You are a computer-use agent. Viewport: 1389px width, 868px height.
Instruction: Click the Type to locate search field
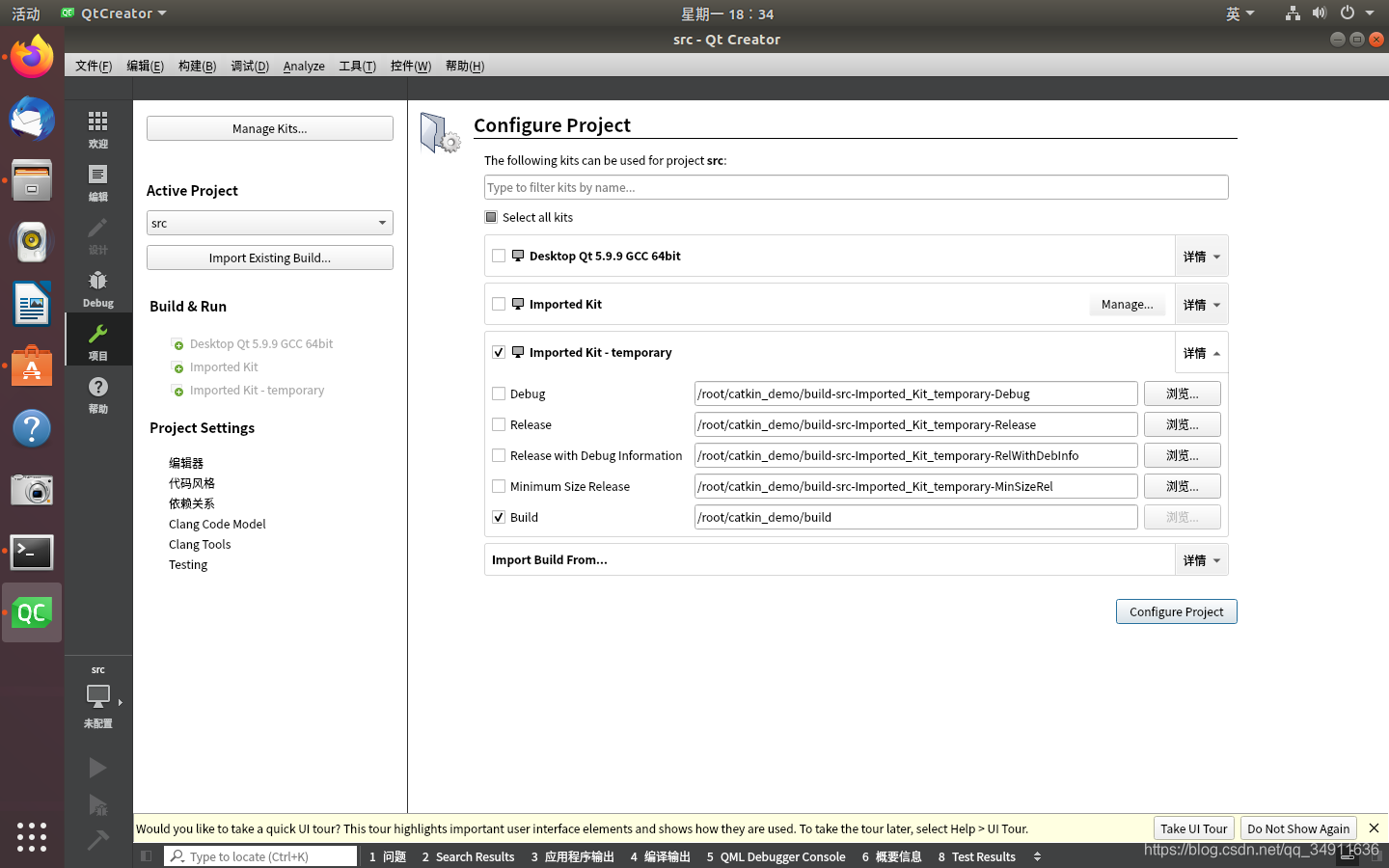(x=260, y=856)
